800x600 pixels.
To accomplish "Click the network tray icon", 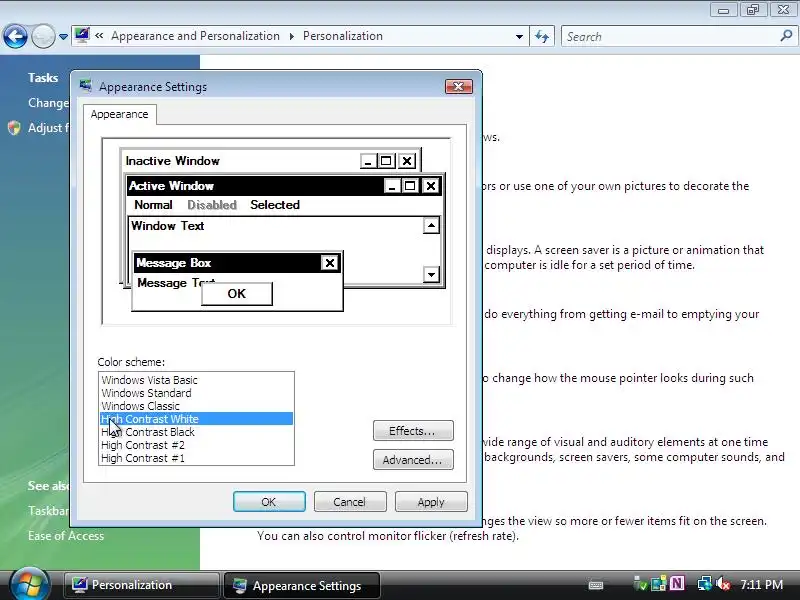I will click(x=705, y=583).
